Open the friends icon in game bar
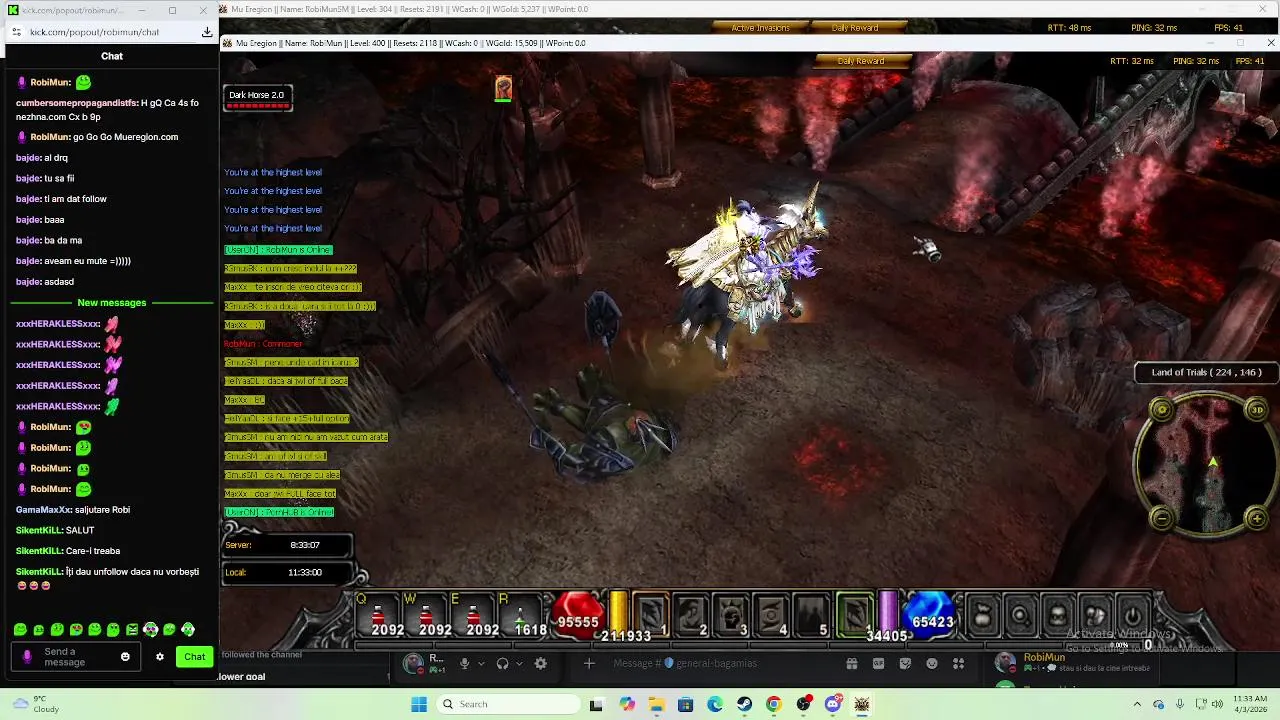 pos(1095,615)
